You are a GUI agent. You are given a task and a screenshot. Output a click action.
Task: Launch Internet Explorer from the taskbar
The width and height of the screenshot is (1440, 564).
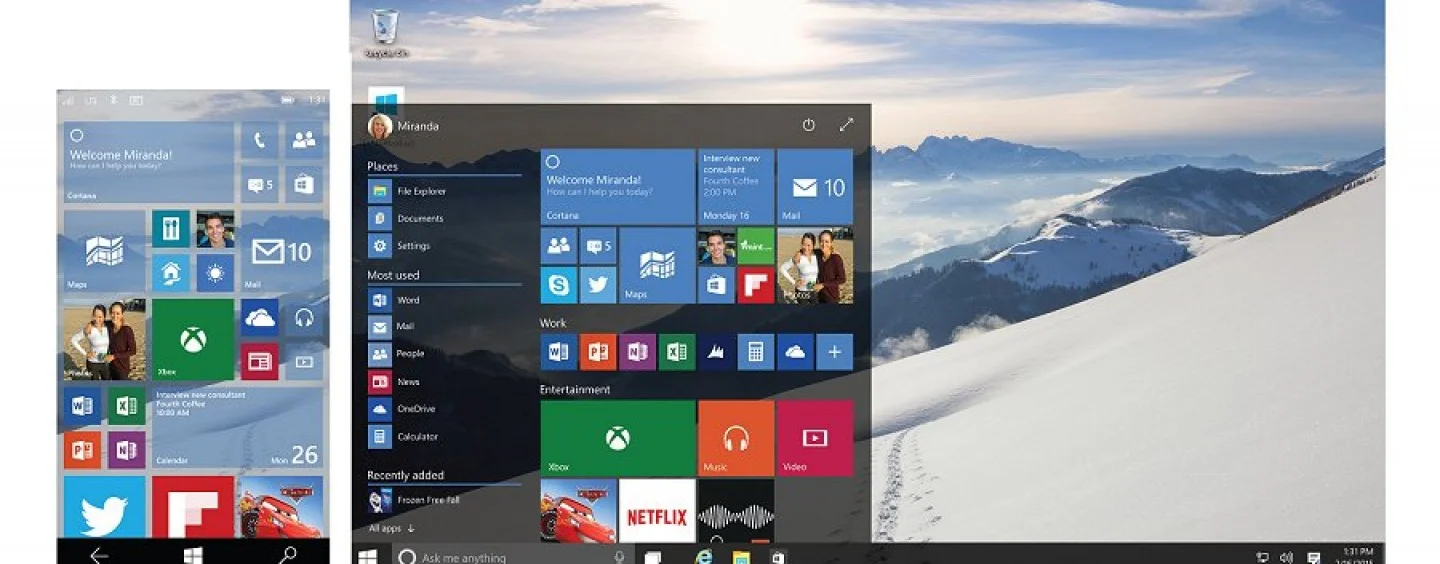[704, 557]
